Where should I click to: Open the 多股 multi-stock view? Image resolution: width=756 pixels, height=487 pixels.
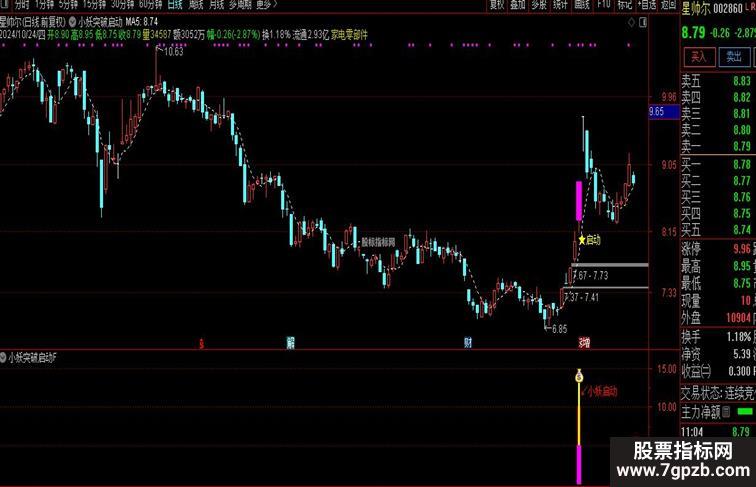[539, 5]
